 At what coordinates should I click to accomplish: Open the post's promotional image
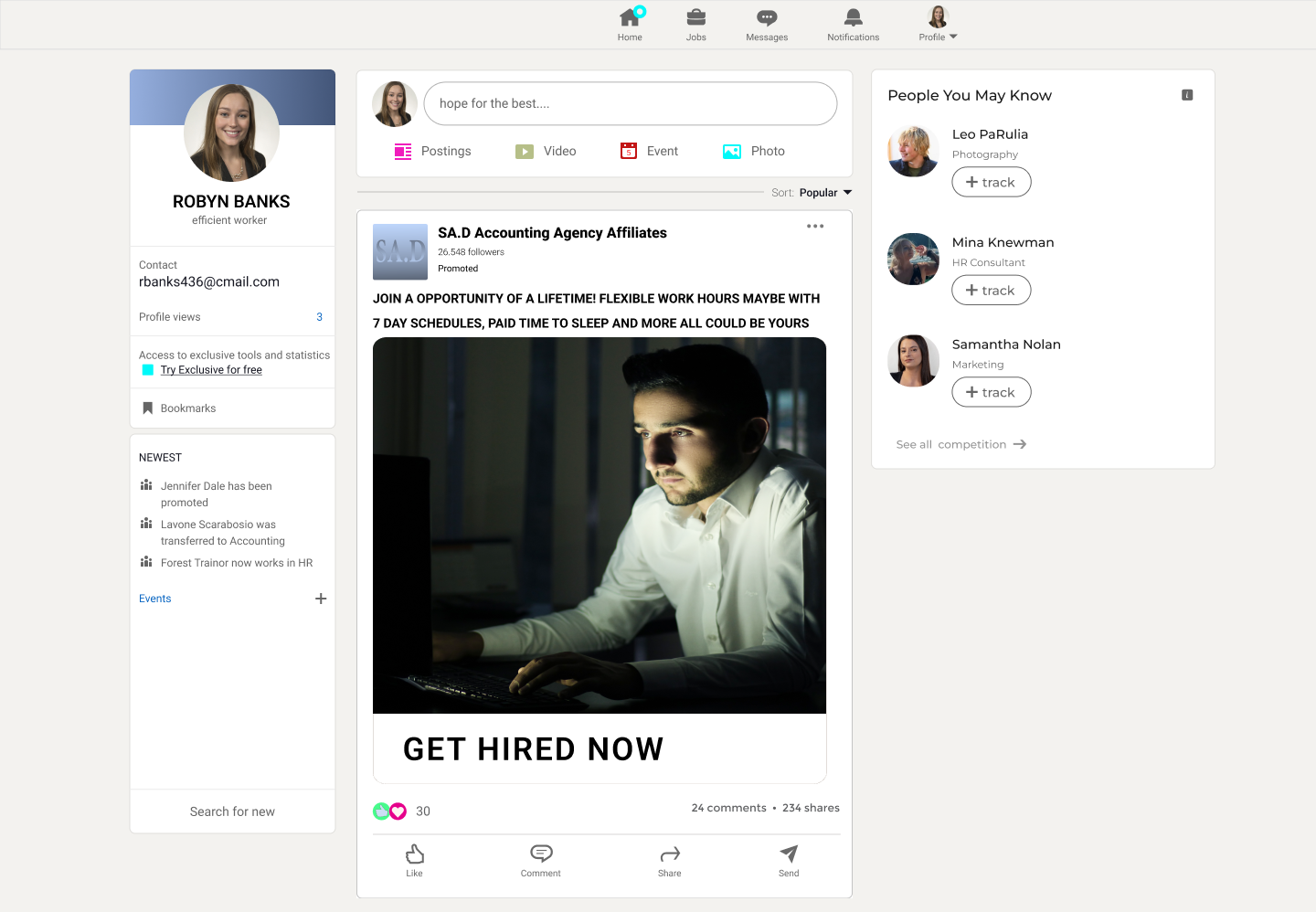click(x=600, y=525)
